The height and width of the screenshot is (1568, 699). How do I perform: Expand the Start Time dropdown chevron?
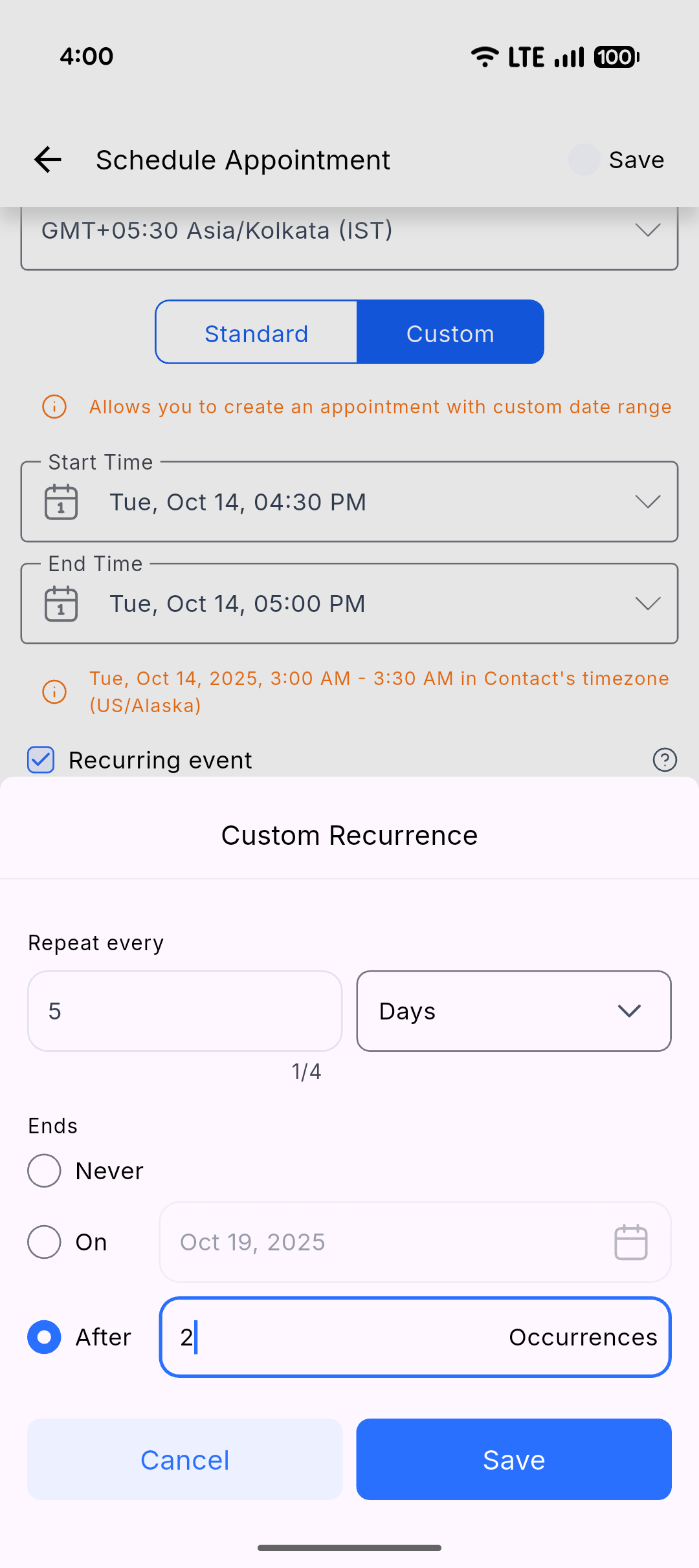[647, 502]
